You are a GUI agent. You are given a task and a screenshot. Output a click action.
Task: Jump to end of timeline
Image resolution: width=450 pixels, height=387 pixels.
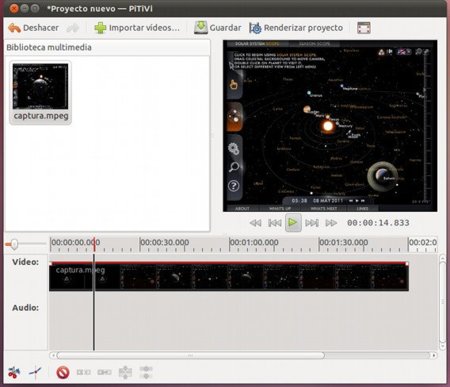click(x=312, y=223)
